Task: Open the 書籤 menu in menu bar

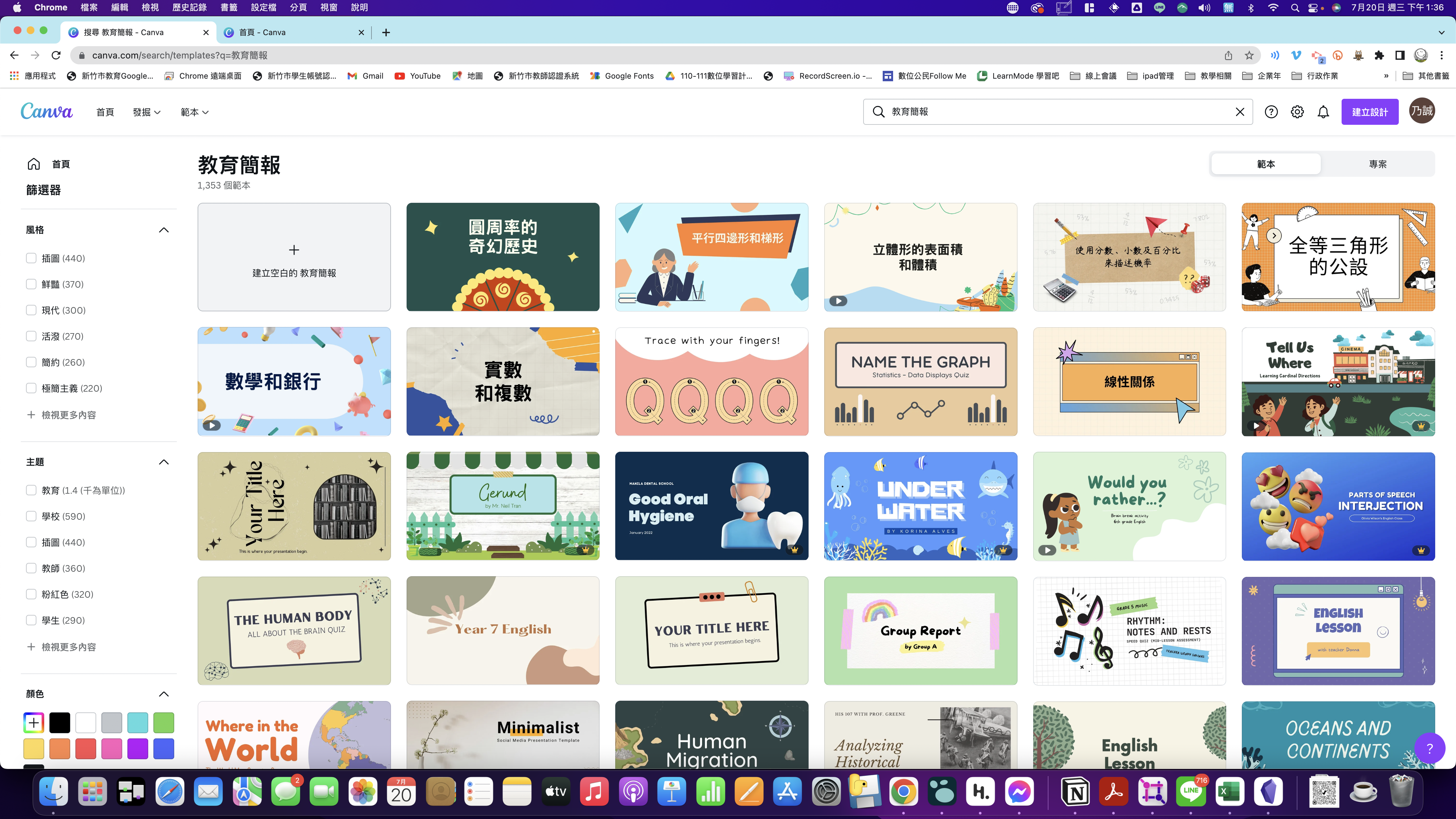Action: pyautogui.click(x=229, y=7)
